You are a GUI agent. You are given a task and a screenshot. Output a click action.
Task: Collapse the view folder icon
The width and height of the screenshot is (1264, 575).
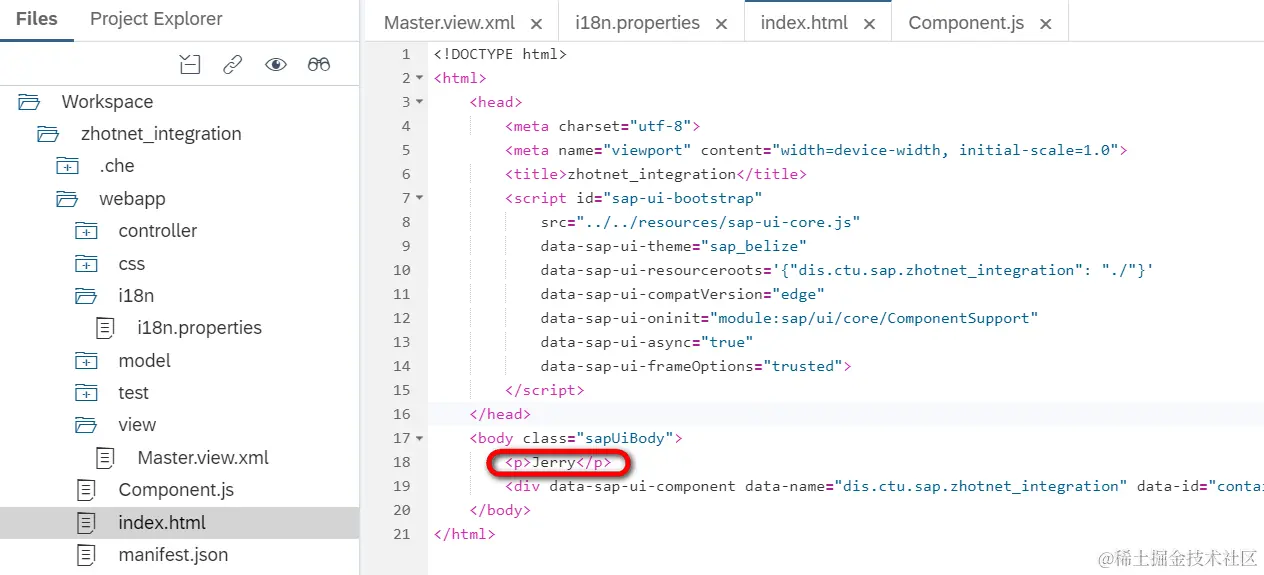[x=86, y=425]
